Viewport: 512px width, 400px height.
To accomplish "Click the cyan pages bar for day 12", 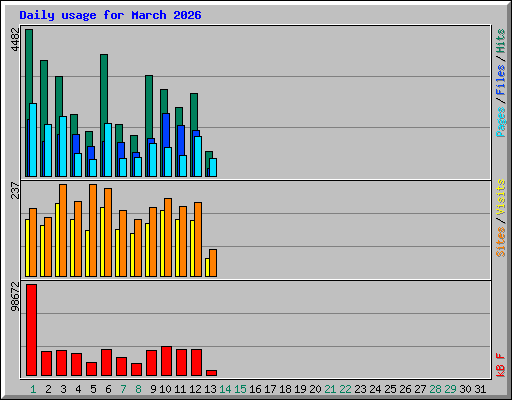I will pos(198,156).
